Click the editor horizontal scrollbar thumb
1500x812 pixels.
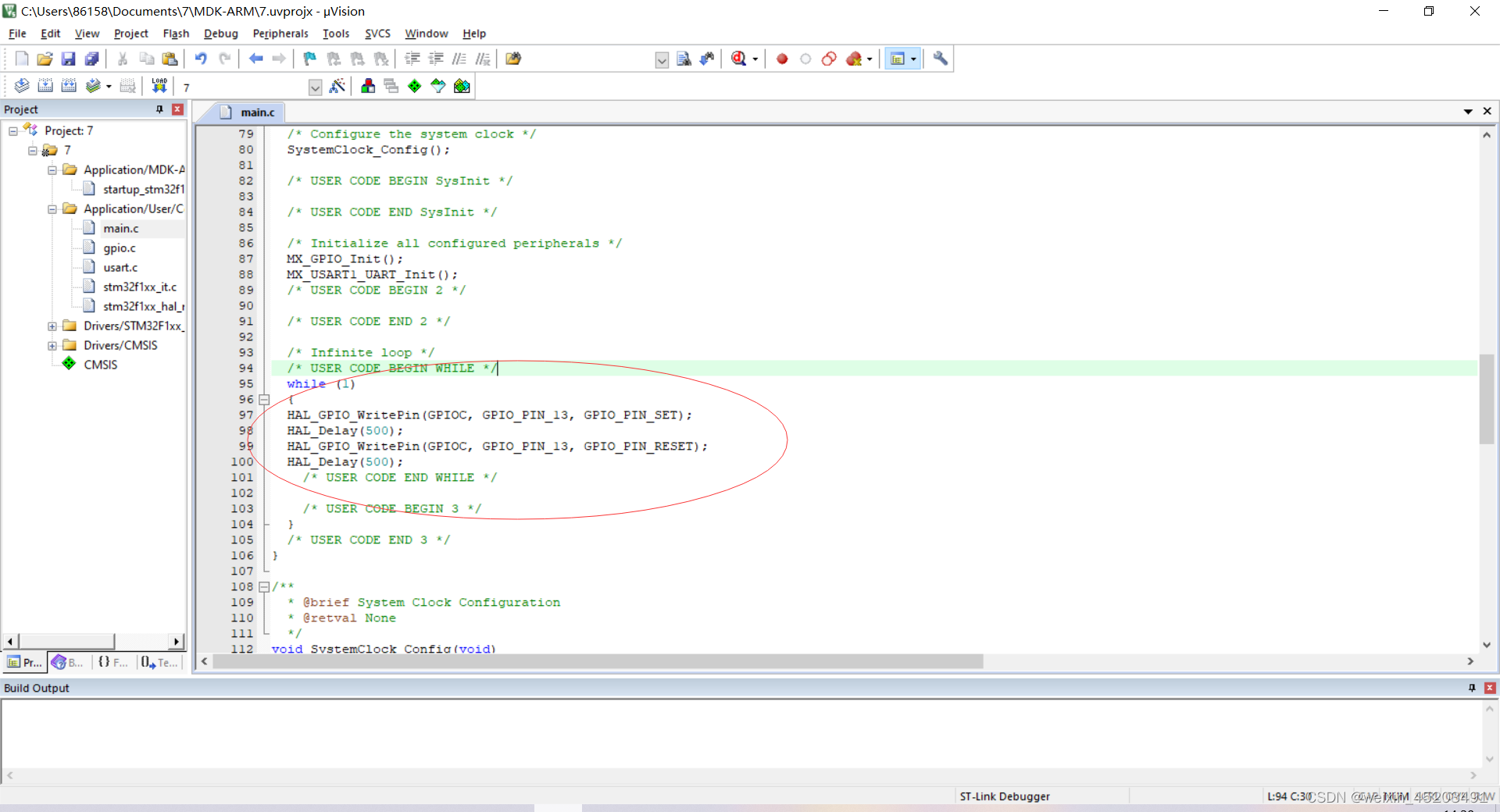[x=598, y=661]
